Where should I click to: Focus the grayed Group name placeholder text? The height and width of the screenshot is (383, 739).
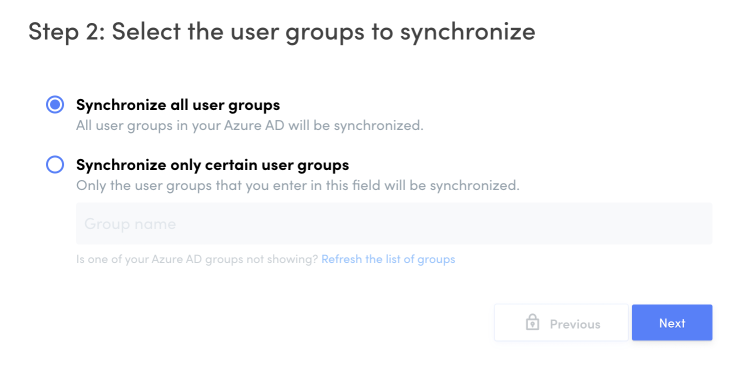(x=130, y=224)
